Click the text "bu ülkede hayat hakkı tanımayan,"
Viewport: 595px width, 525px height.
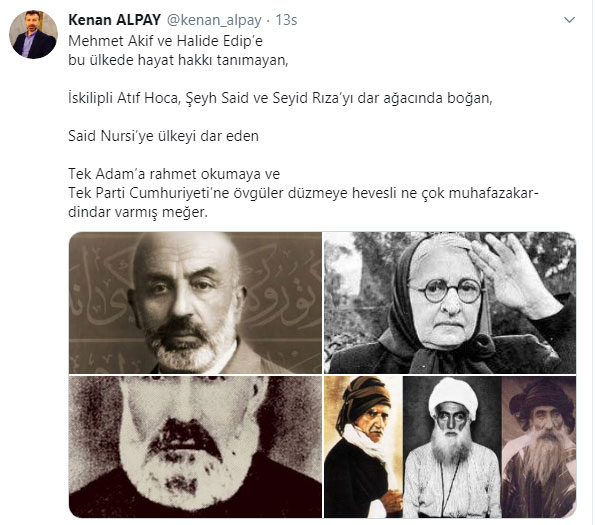(x=178, y=60)
